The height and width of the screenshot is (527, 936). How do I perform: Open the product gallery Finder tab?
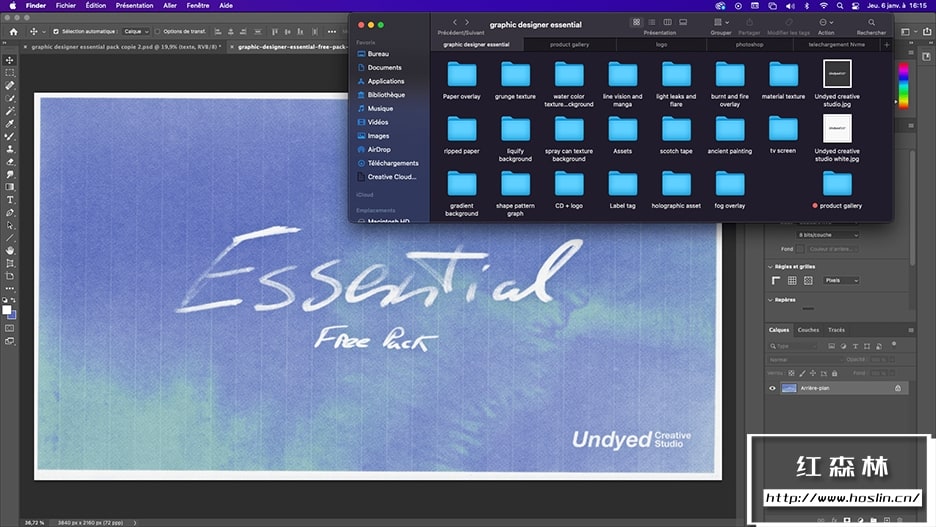pos(569,45)
